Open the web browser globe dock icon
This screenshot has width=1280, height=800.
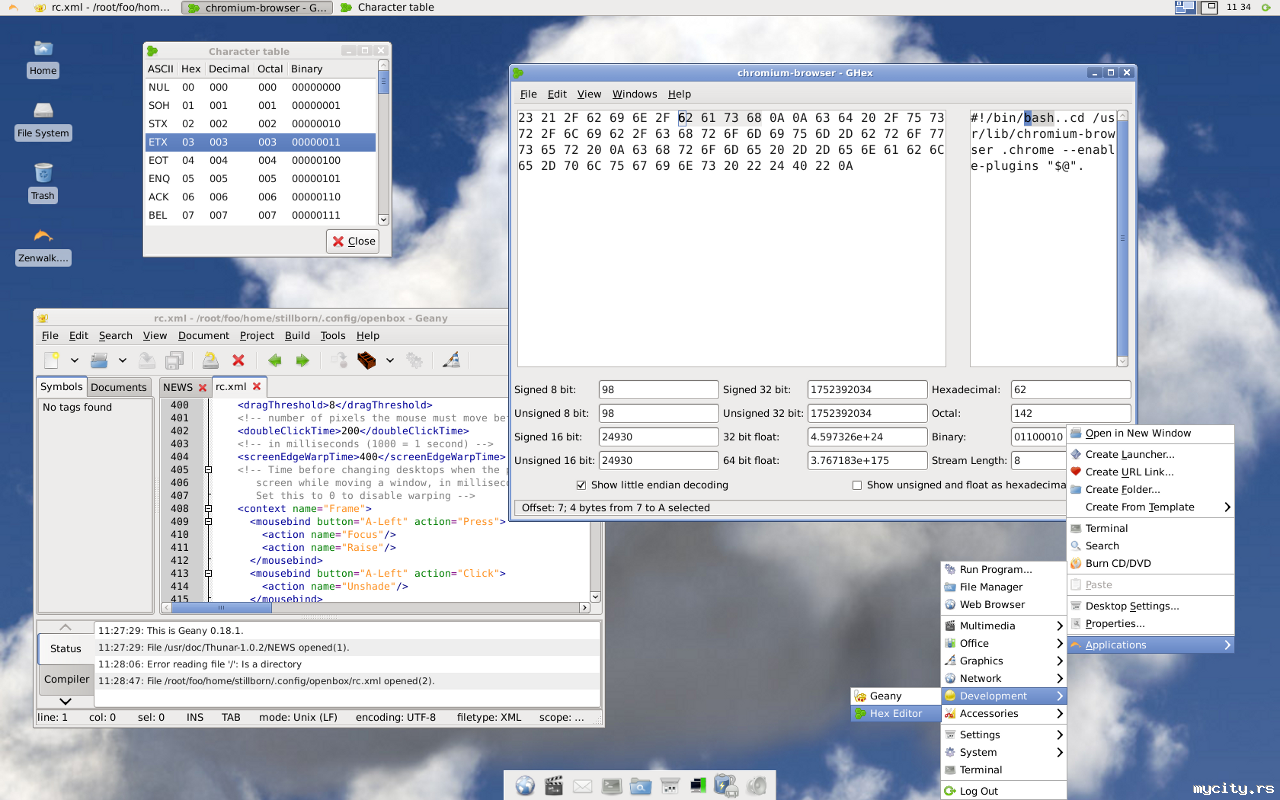pyautogui.click(x=525, y=786)
